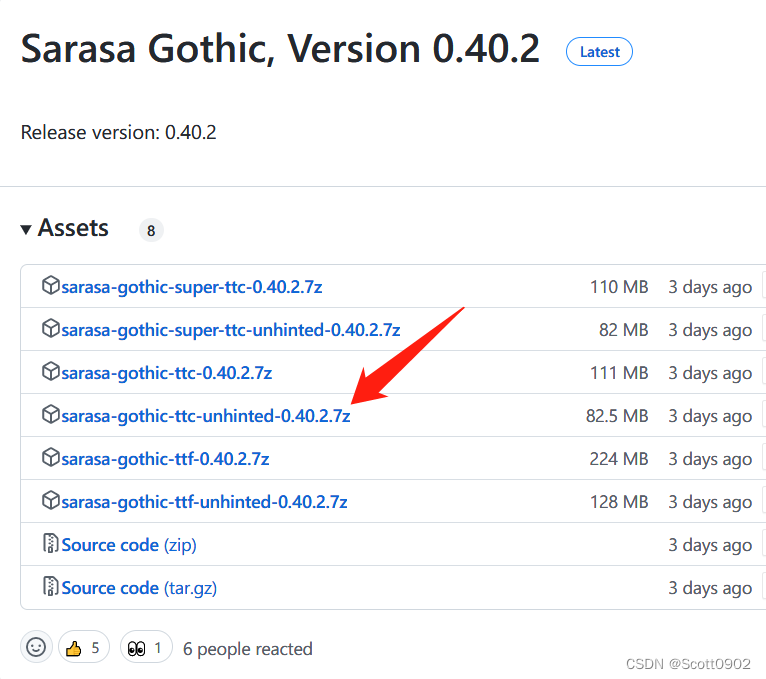
Task: Collapse the Assets section triangle
Action: [26, 229]
